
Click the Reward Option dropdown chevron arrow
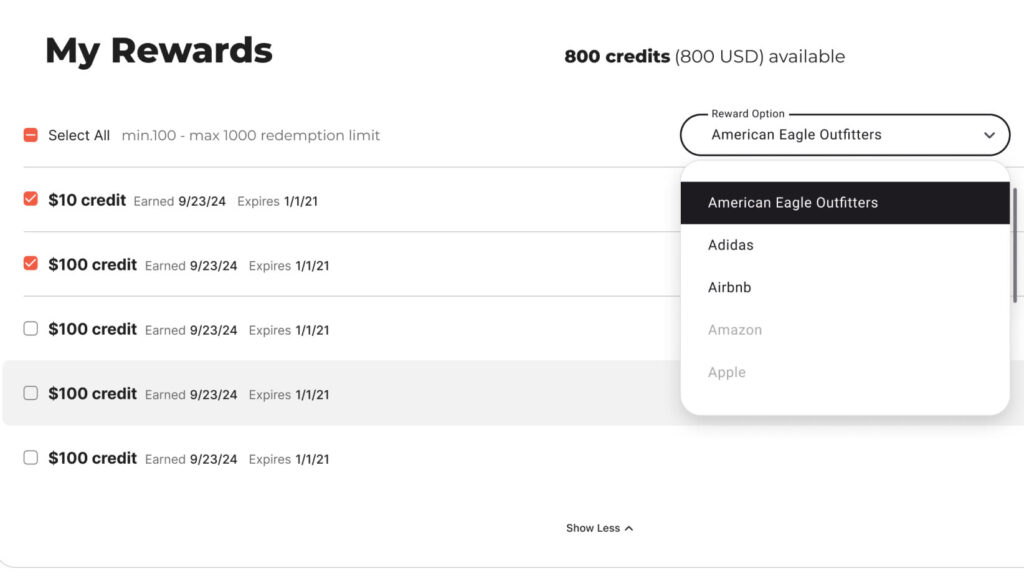pos(989,135)
